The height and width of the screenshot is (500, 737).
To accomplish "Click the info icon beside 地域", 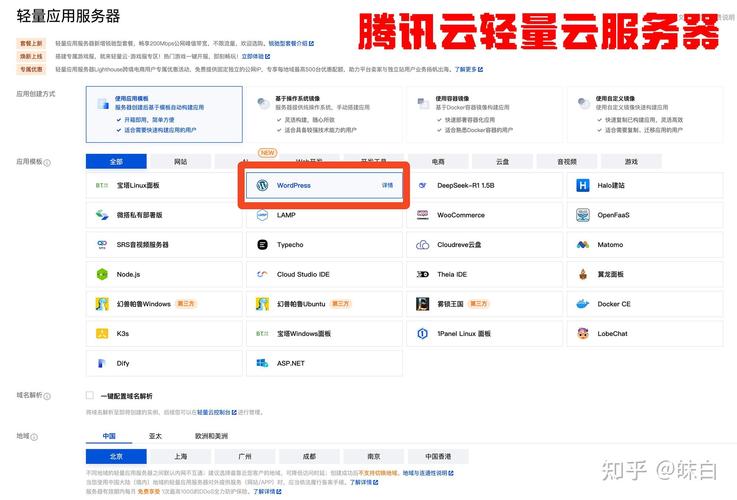I will tap(34, 437).
